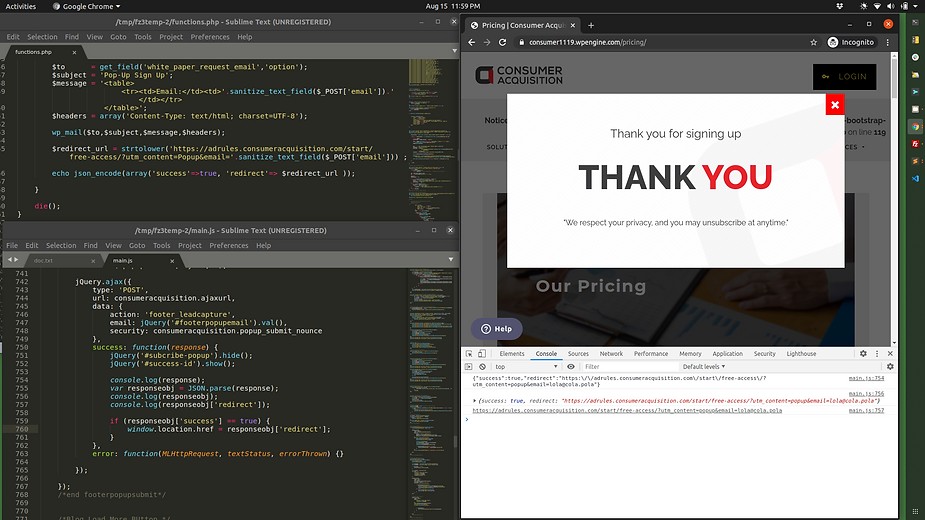Viewport: 925px width, 520px height.
Task: Open Tools menu in main.js Sublime window
Action: click(162, 246)
